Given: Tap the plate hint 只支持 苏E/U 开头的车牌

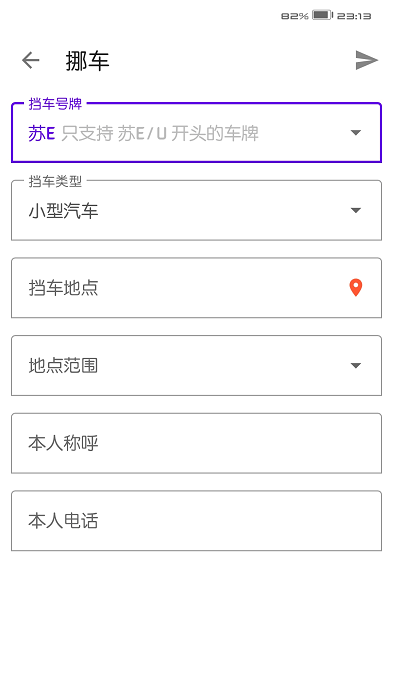Looking at the screenshot, I should pyautogui.click(x=160, y=133).
